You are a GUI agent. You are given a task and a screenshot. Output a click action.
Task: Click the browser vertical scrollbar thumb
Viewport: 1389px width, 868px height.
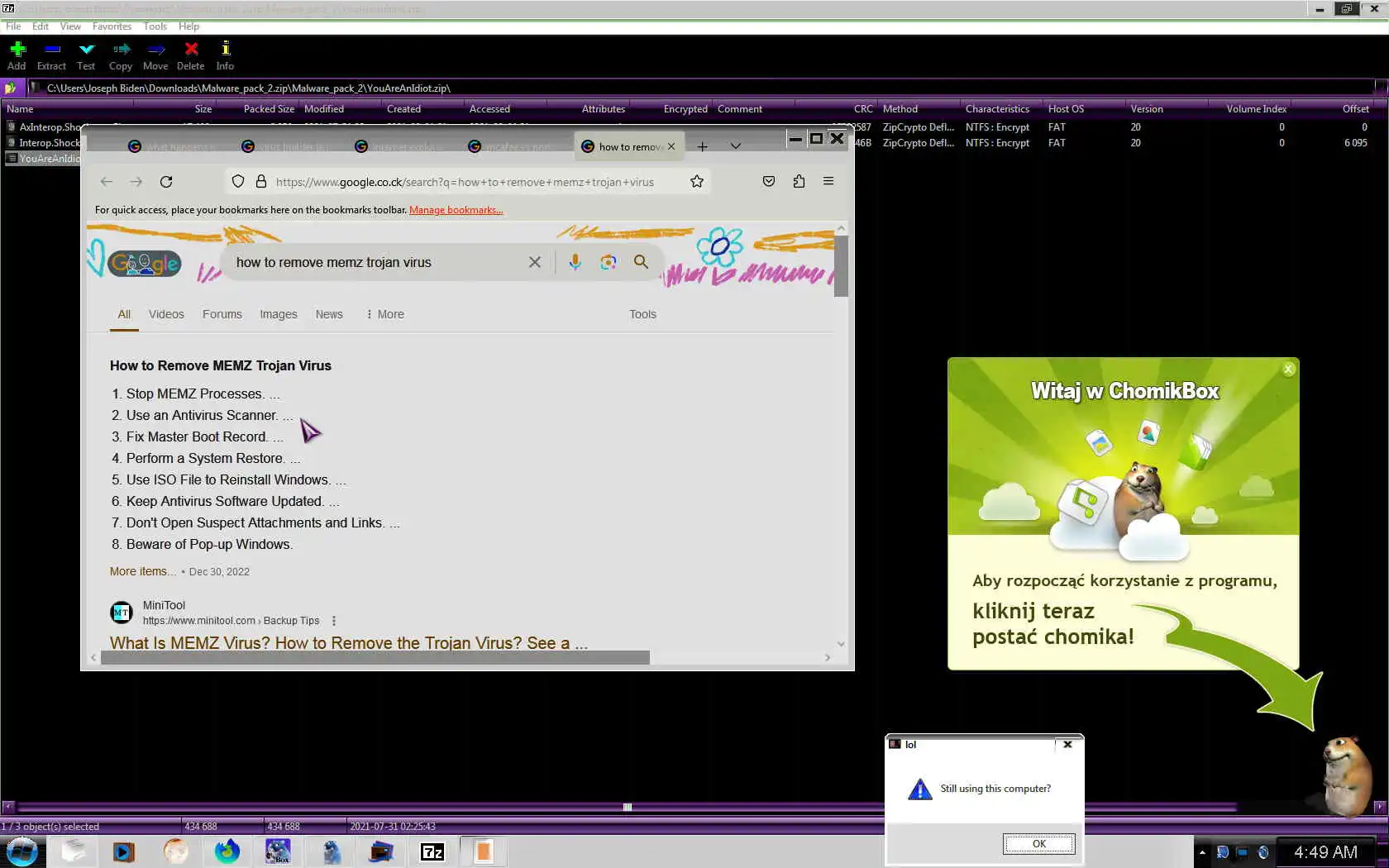pos(841,265)
